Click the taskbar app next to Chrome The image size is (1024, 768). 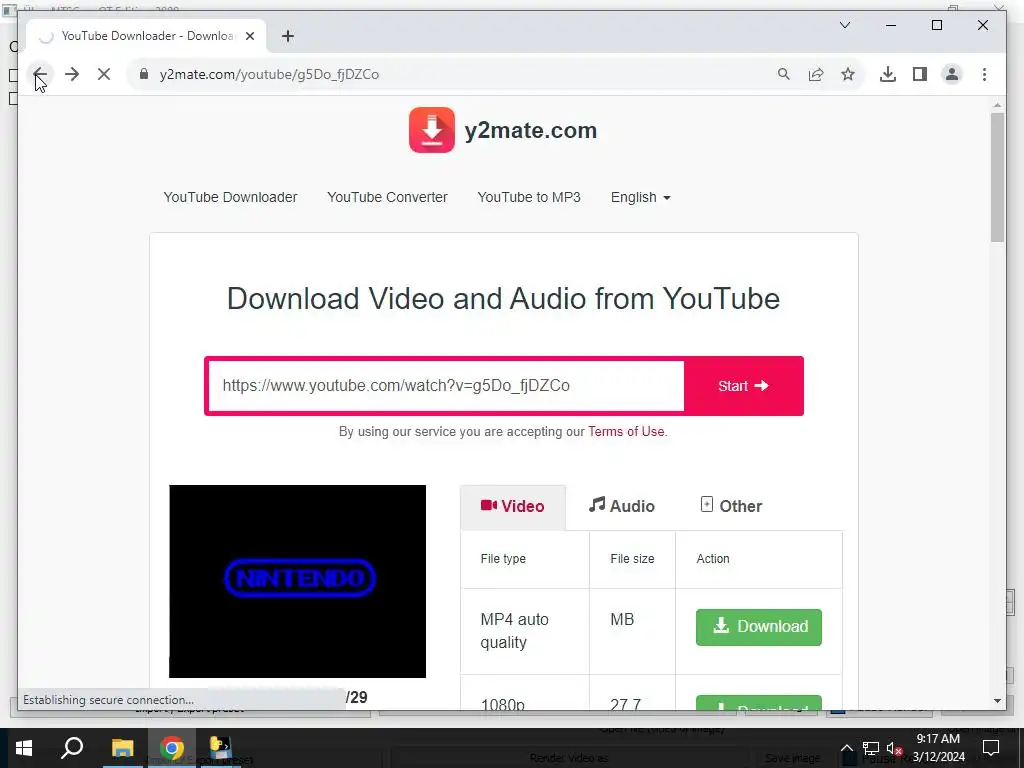221,748
